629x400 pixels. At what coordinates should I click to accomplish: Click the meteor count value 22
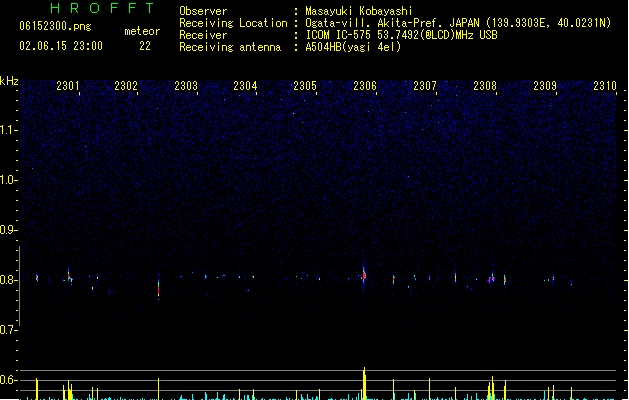tap(145, 46)
